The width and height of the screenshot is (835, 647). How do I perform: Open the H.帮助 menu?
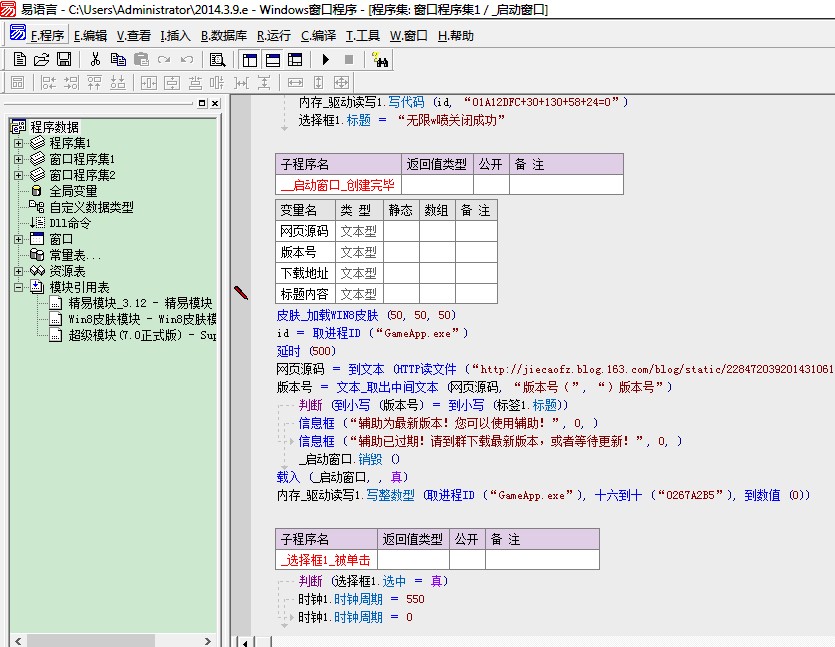pos(455,36)
